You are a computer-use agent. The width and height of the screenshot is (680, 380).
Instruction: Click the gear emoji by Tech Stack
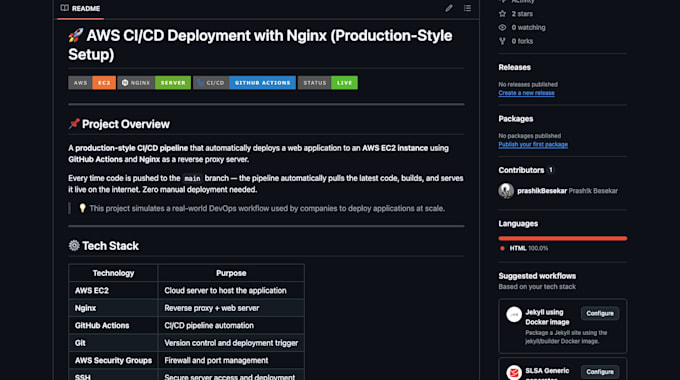click(x=74, y=246)
